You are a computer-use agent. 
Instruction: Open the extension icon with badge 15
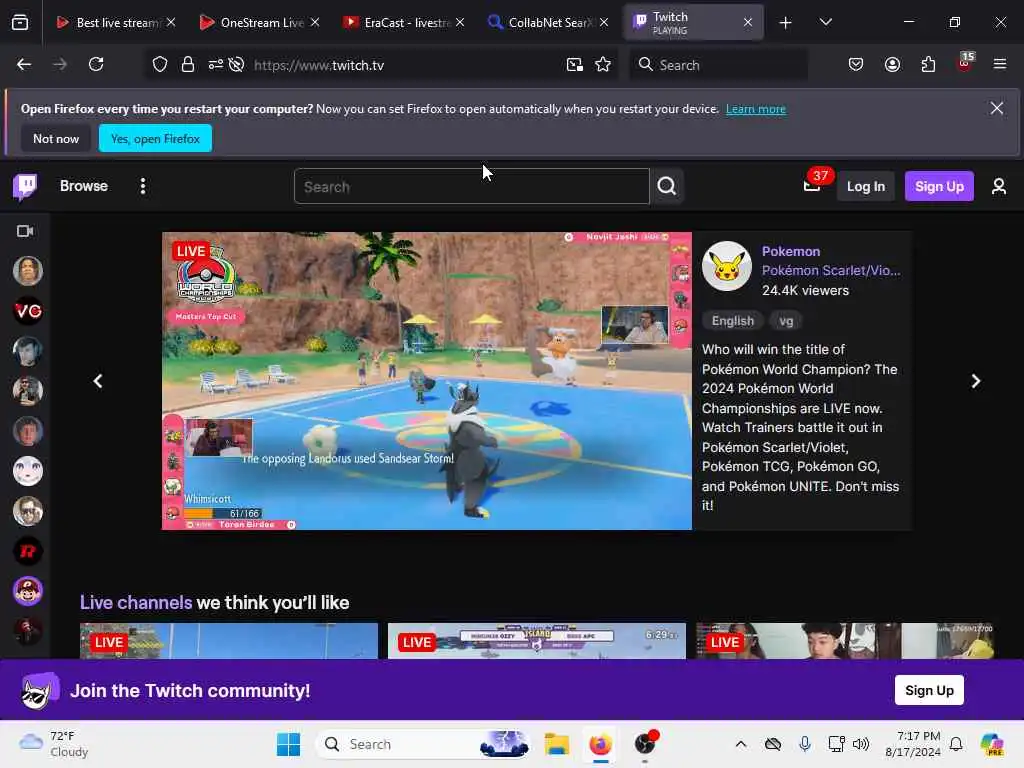[965, 63]
